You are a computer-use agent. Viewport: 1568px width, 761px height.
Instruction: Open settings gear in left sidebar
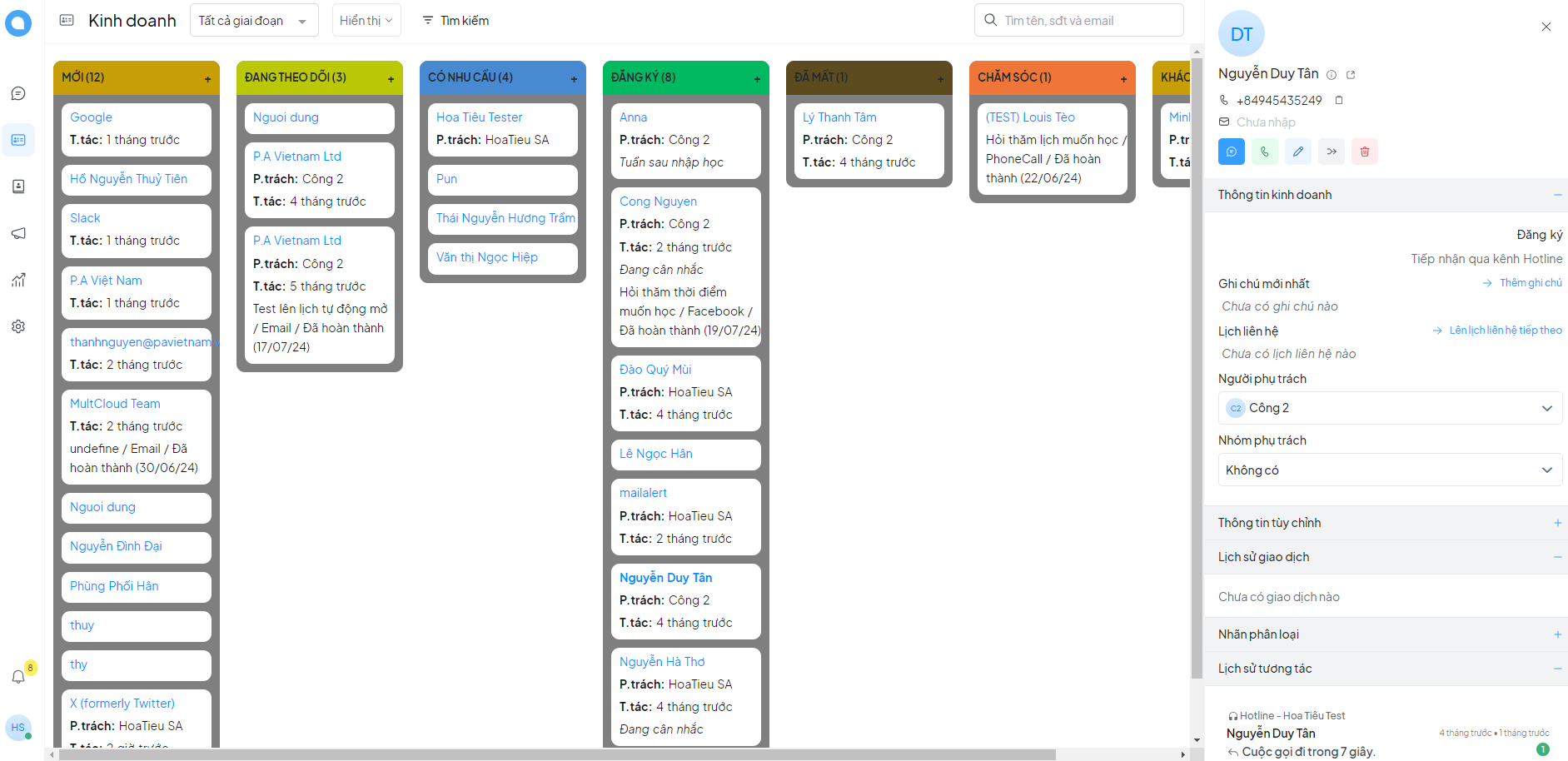pos(18,326)
